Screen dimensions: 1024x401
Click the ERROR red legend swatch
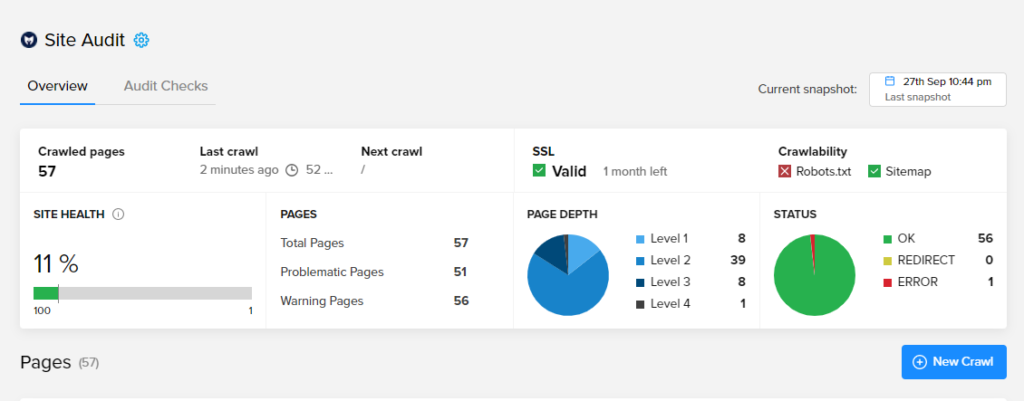click(x=887, y=282)
